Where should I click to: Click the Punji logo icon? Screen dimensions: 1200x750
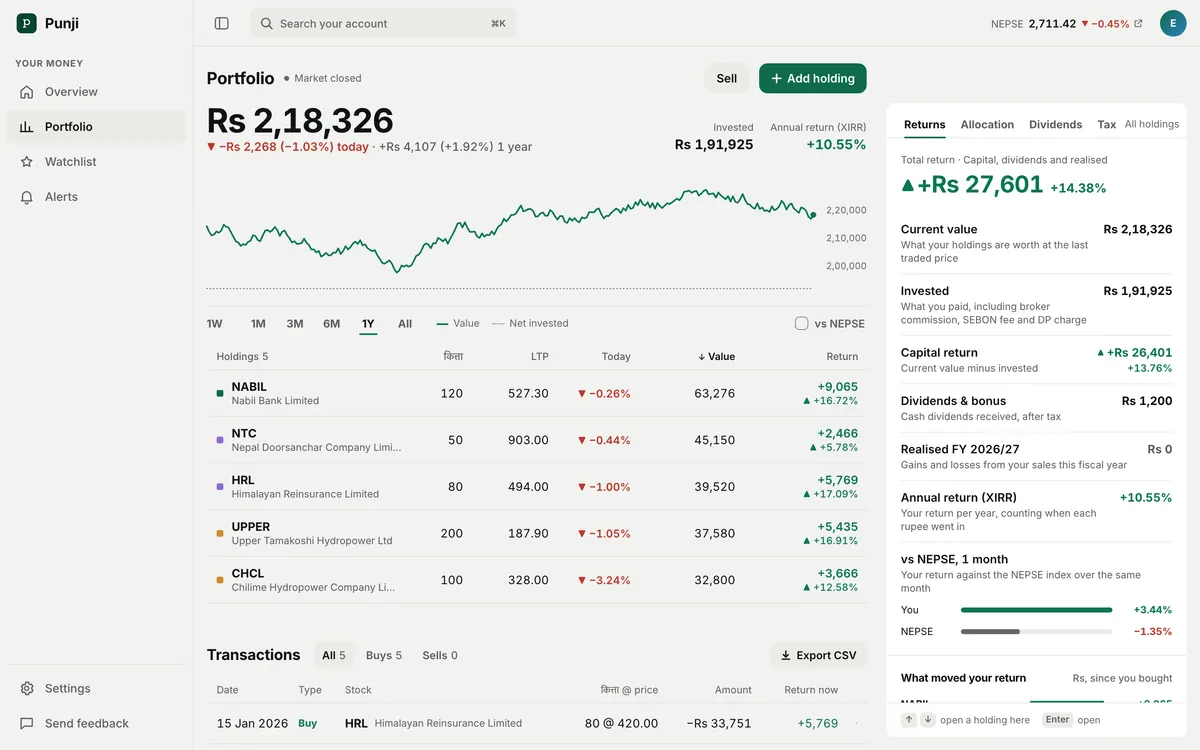pos(26,23)
